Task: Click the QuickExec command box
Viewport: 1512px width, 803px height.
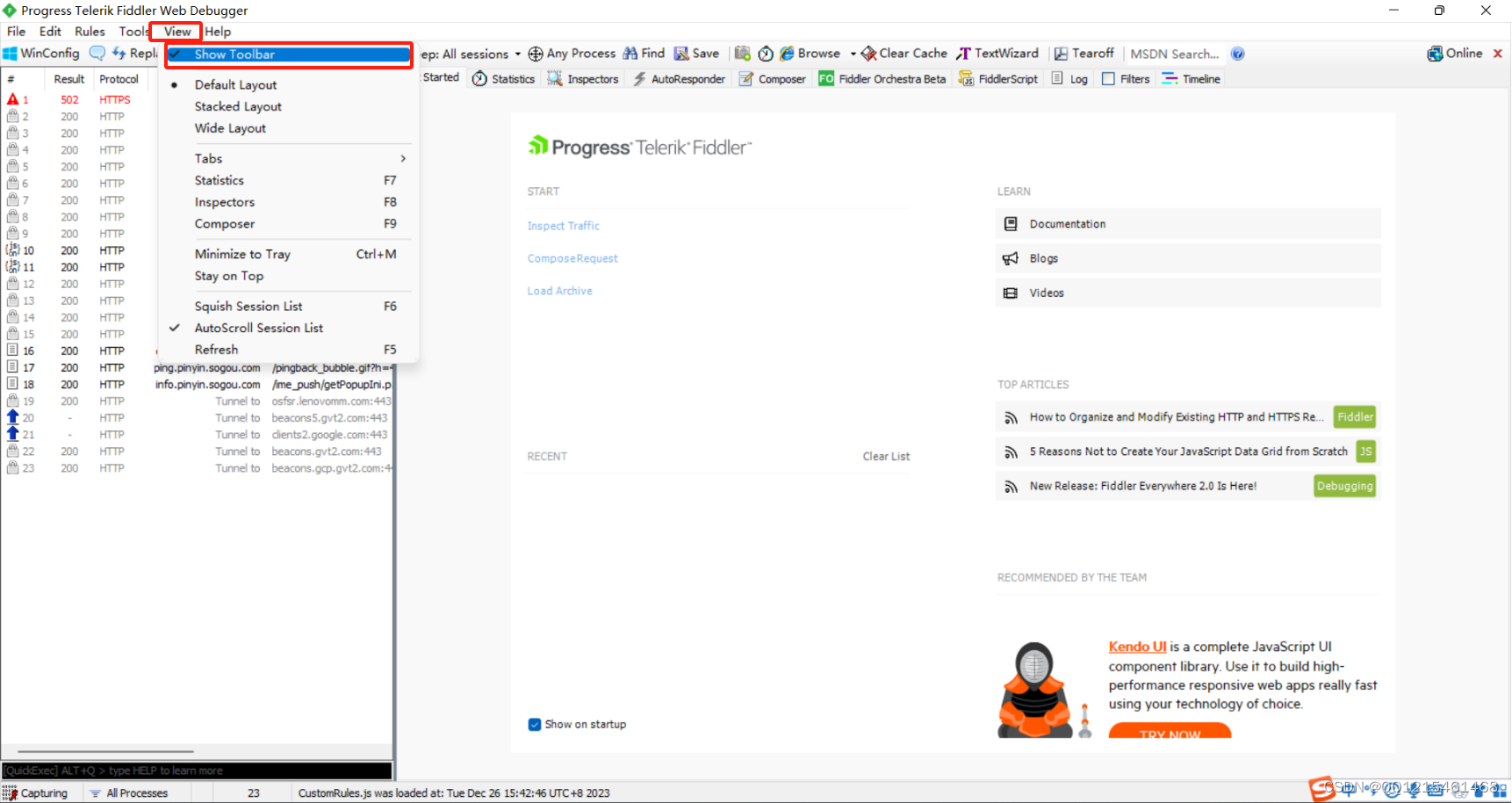Action: 197,770
